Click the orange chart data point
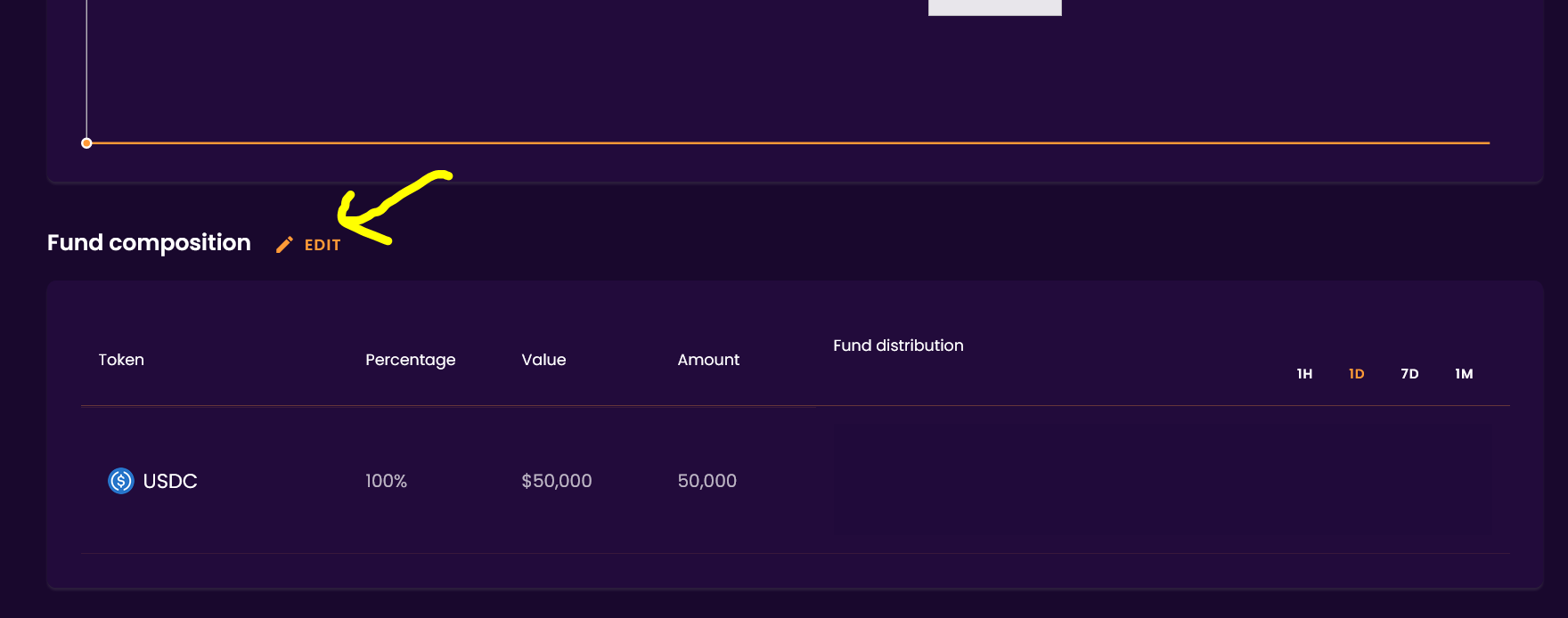 pyautogui.click(x=86, y=143)
